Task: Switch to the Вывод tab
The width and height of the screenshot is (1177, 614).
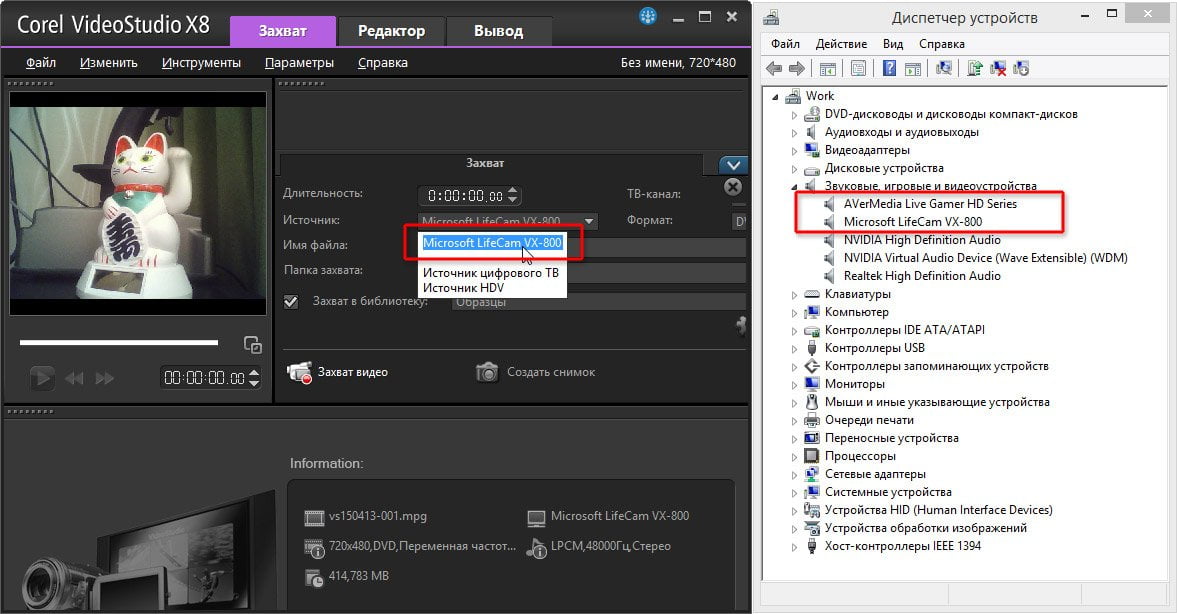Action: click(x=498, y=31)
